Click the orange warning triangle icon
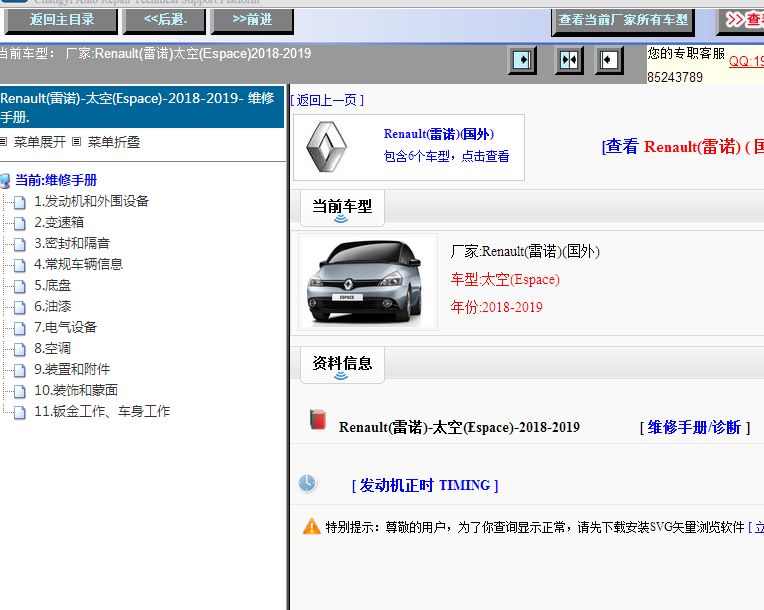The width and height of the screenshot is (764, 610). 311,527
